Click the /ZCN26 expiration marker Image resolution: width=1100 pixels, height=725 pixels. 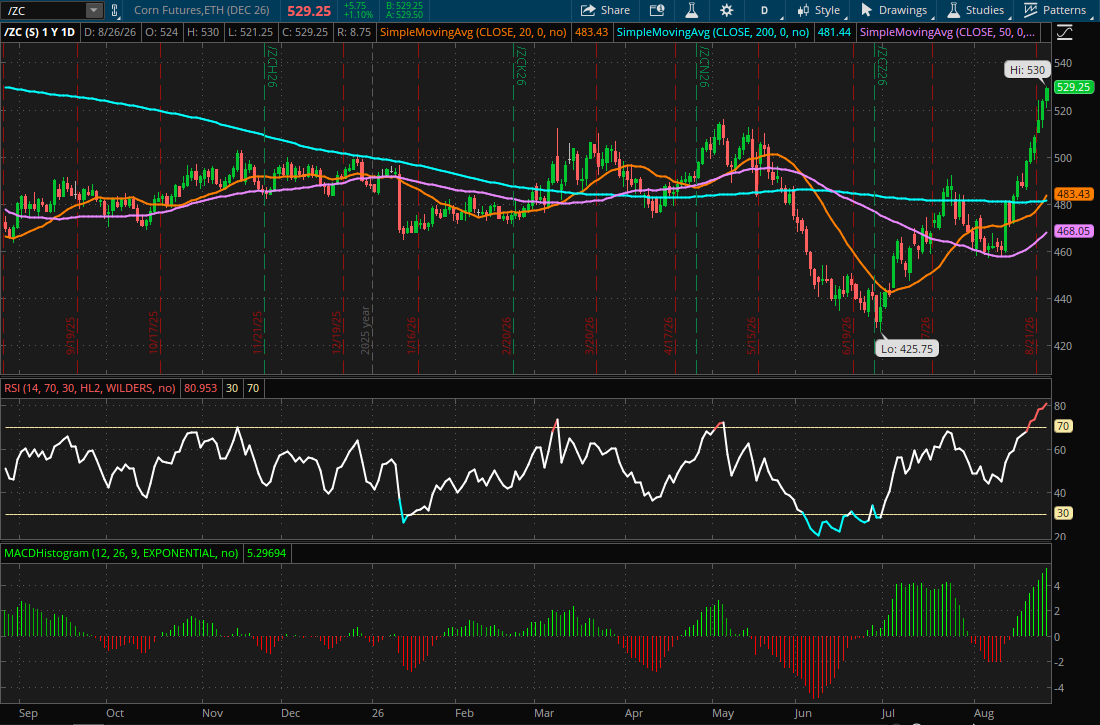coord(704,67)
